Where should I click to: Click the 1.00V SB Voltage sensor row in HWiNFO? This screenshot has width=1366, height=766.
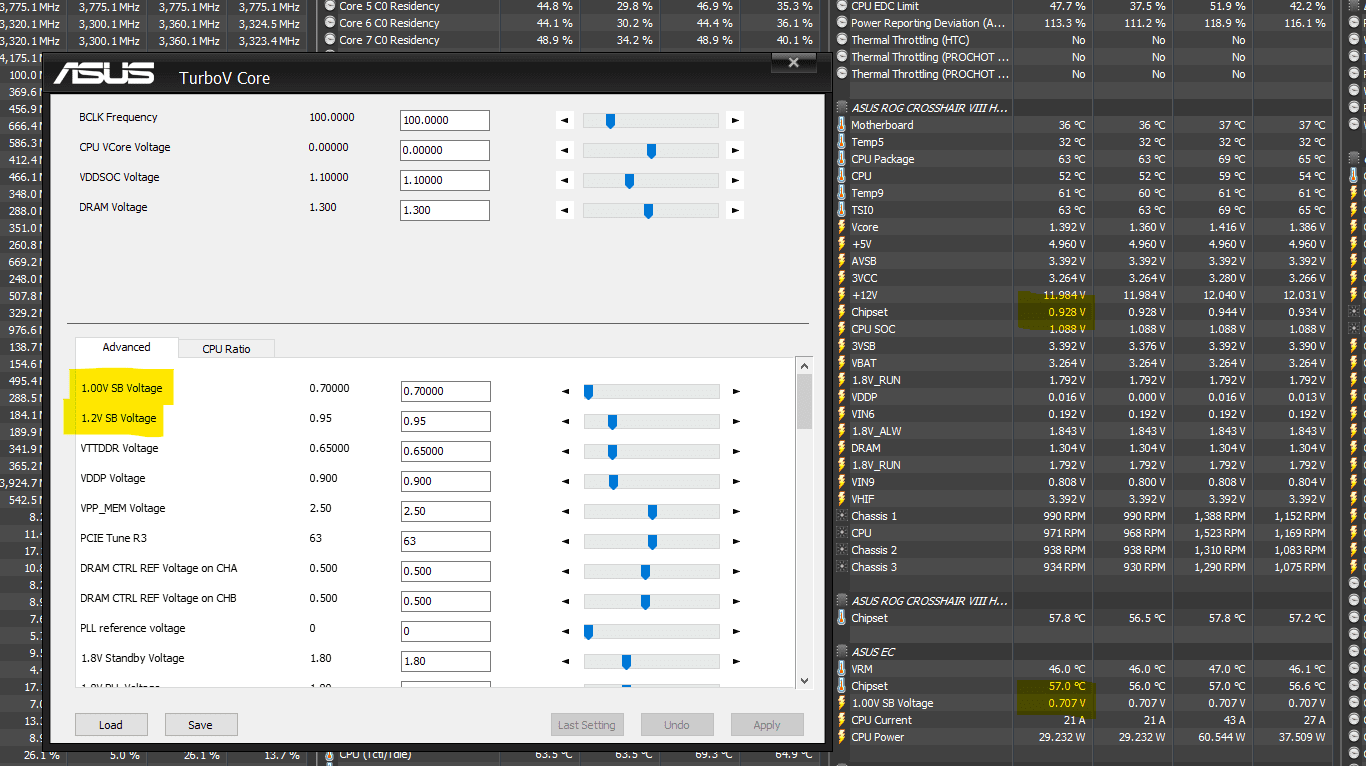pos(1084,703)
